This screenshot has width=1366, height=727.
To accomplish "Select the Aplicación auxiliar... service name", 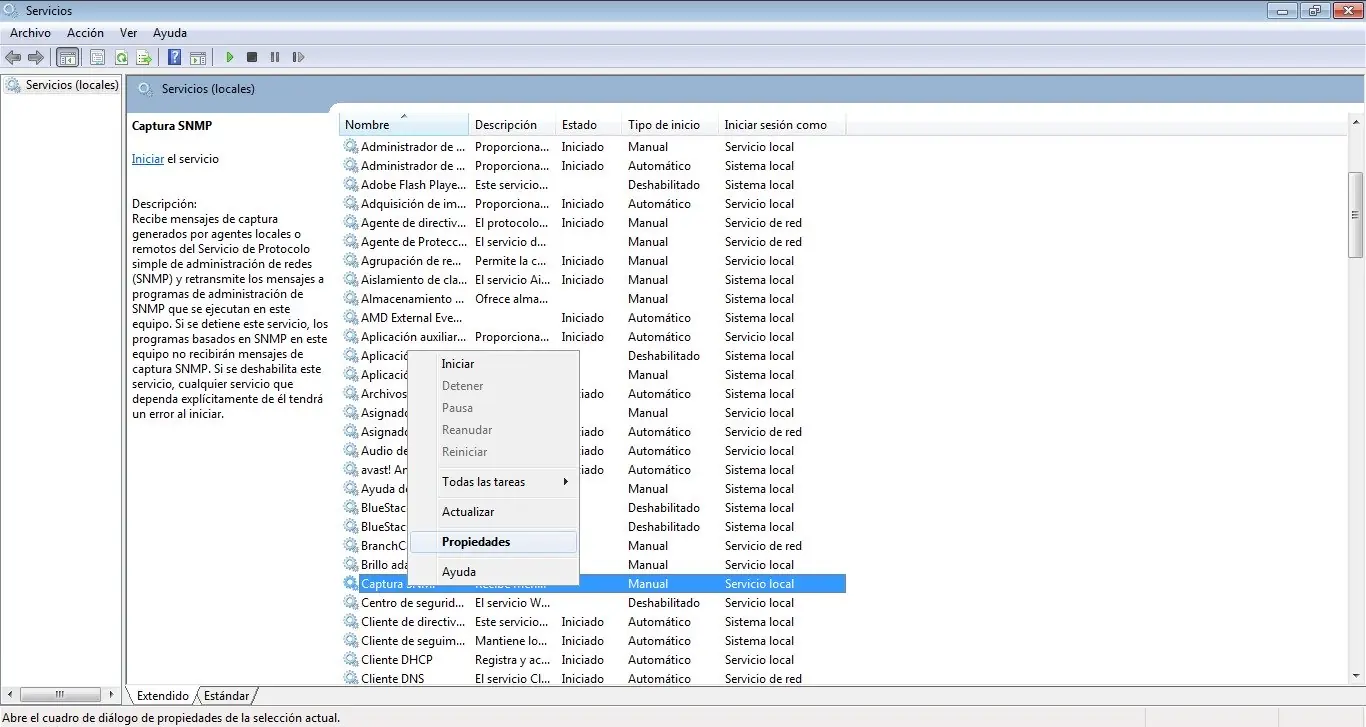I will 413,337.
